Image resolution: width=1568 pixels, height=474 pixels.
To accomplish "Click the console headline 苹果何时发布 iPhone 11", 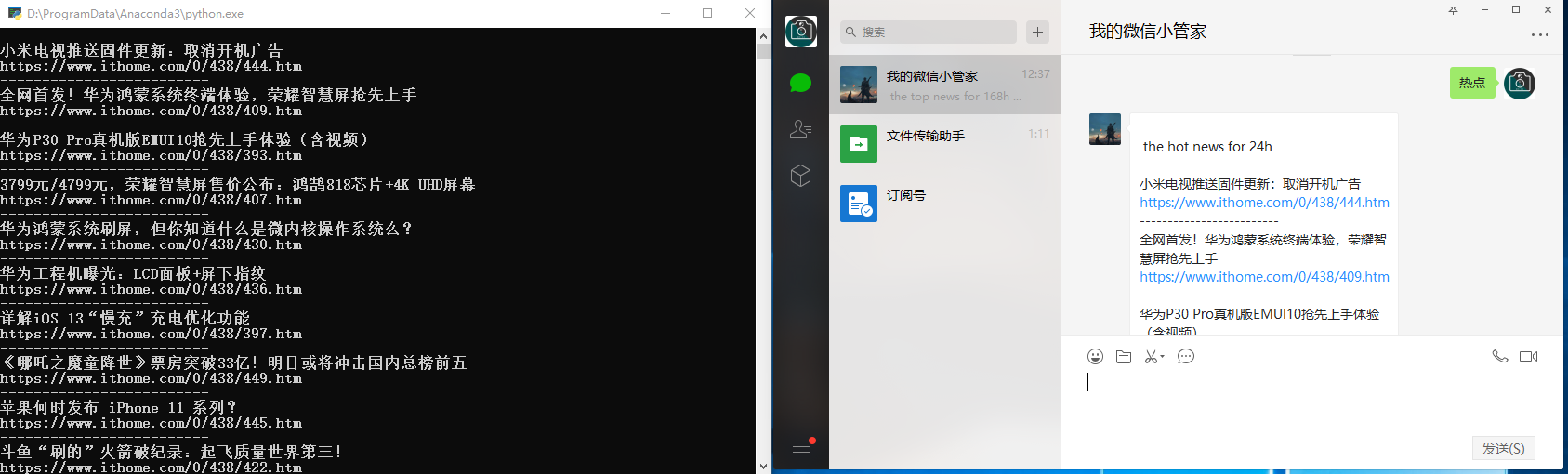I will click(117, 407).
